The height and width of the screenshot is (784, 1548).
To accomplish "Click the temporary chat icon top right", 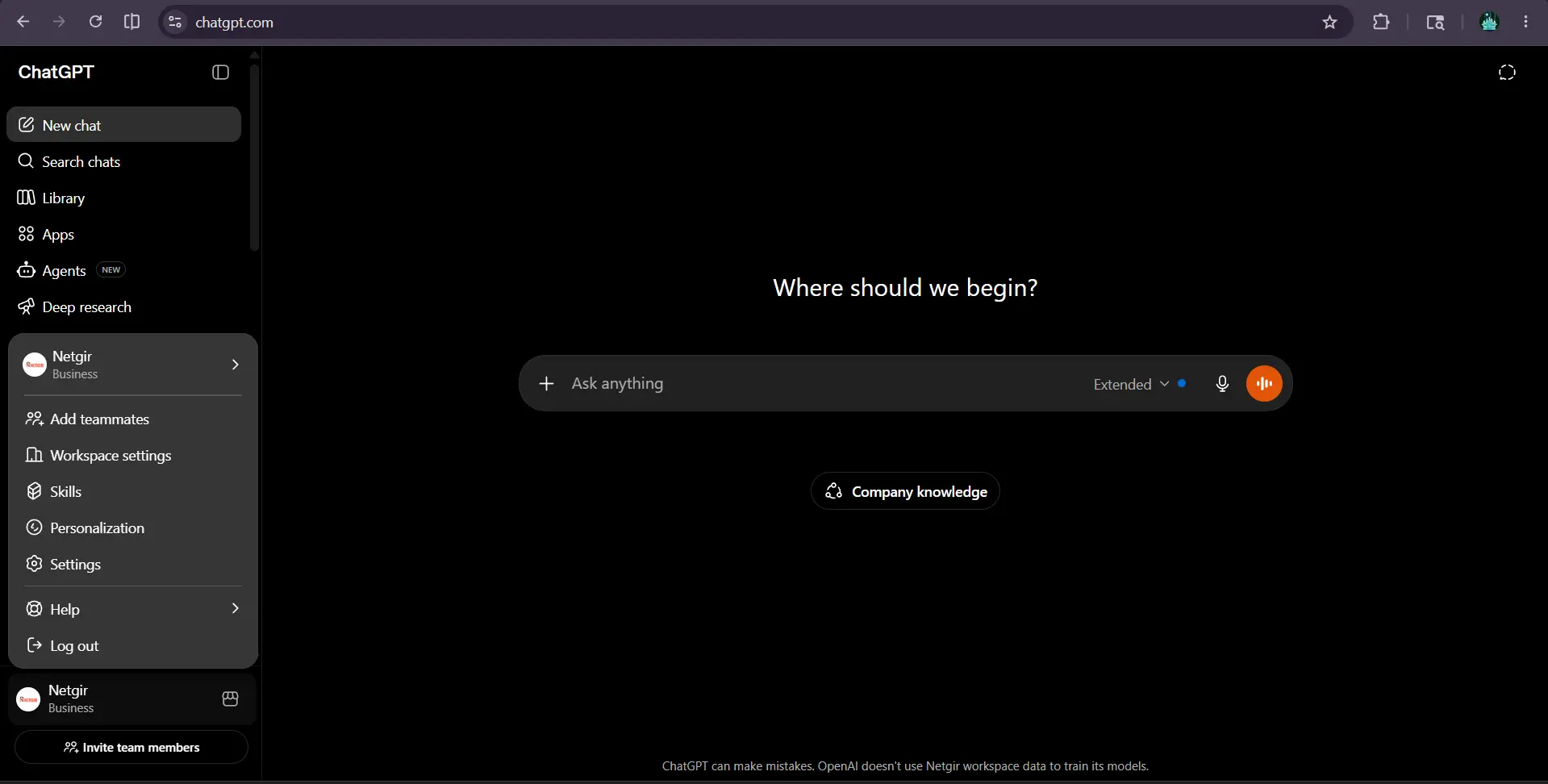I will [x=1507, y=73].
